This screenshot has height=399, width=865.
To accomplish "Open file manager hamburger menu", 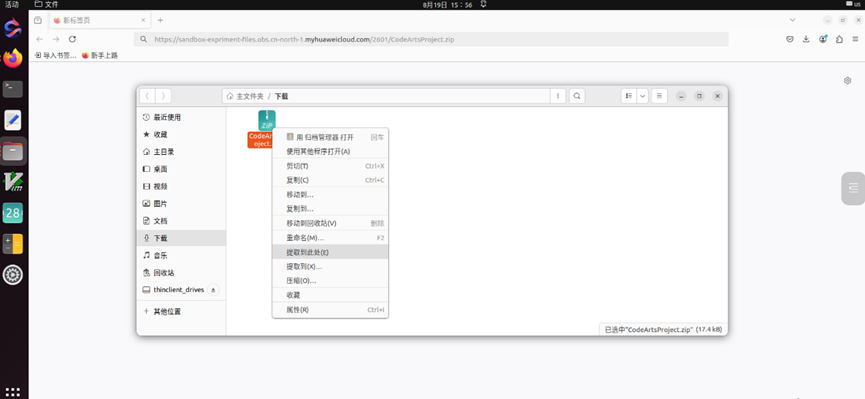I will [659, 96].
